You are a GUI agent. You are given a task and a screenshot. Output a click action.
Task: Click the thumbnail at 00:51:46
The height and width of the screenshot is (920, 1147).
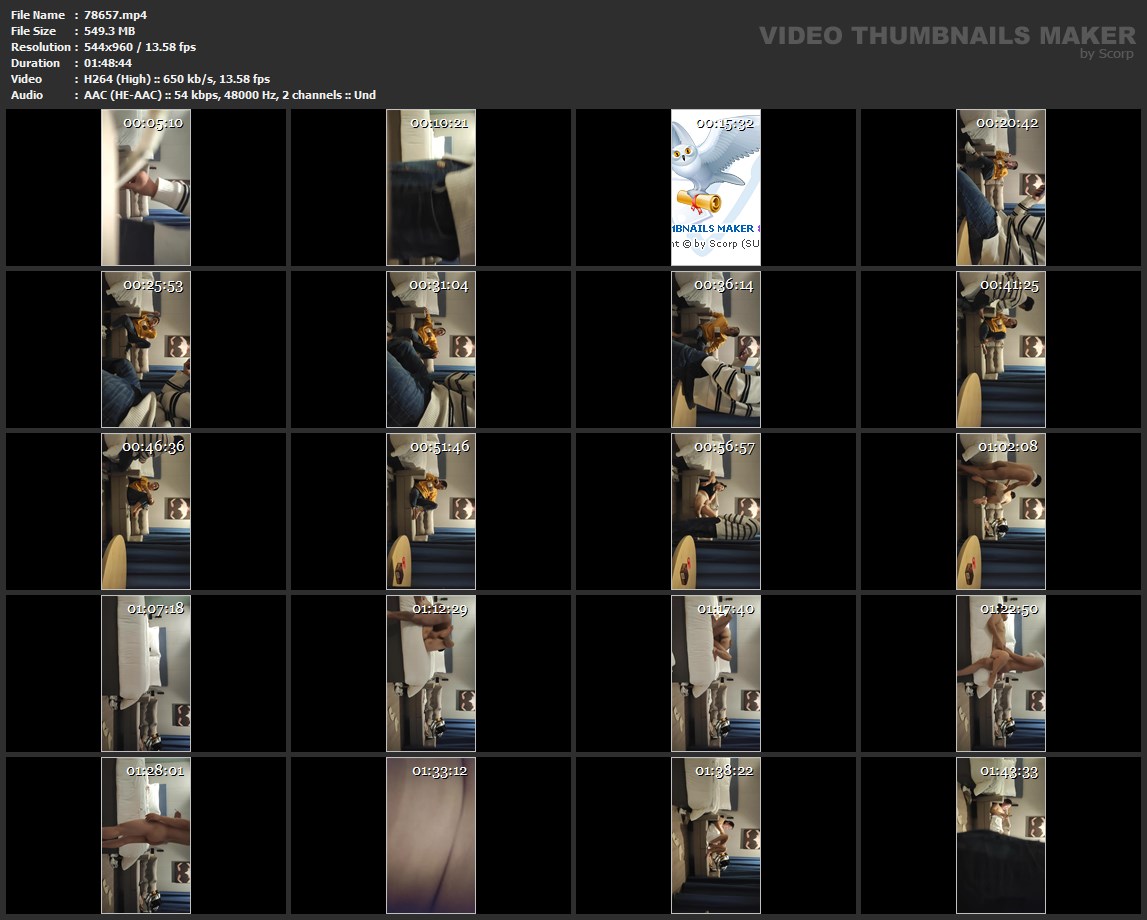pos(431,512)
